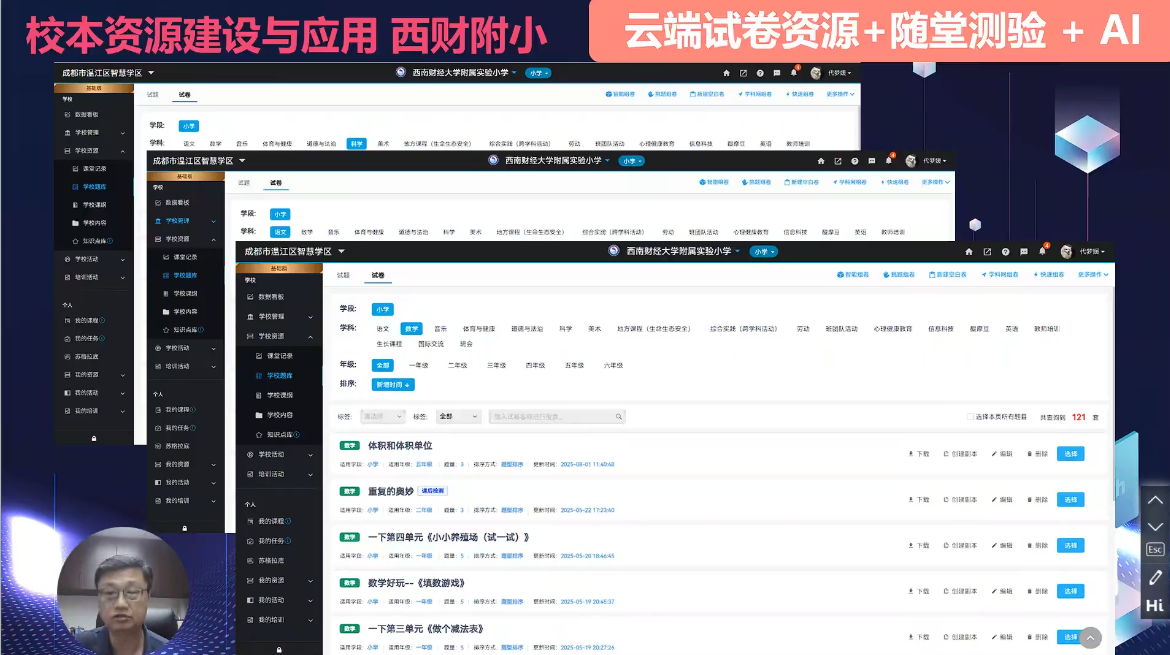Switch to the 试题 tab in front window
This screenshot has width=1170, height=655.
(x=343, y=274)
